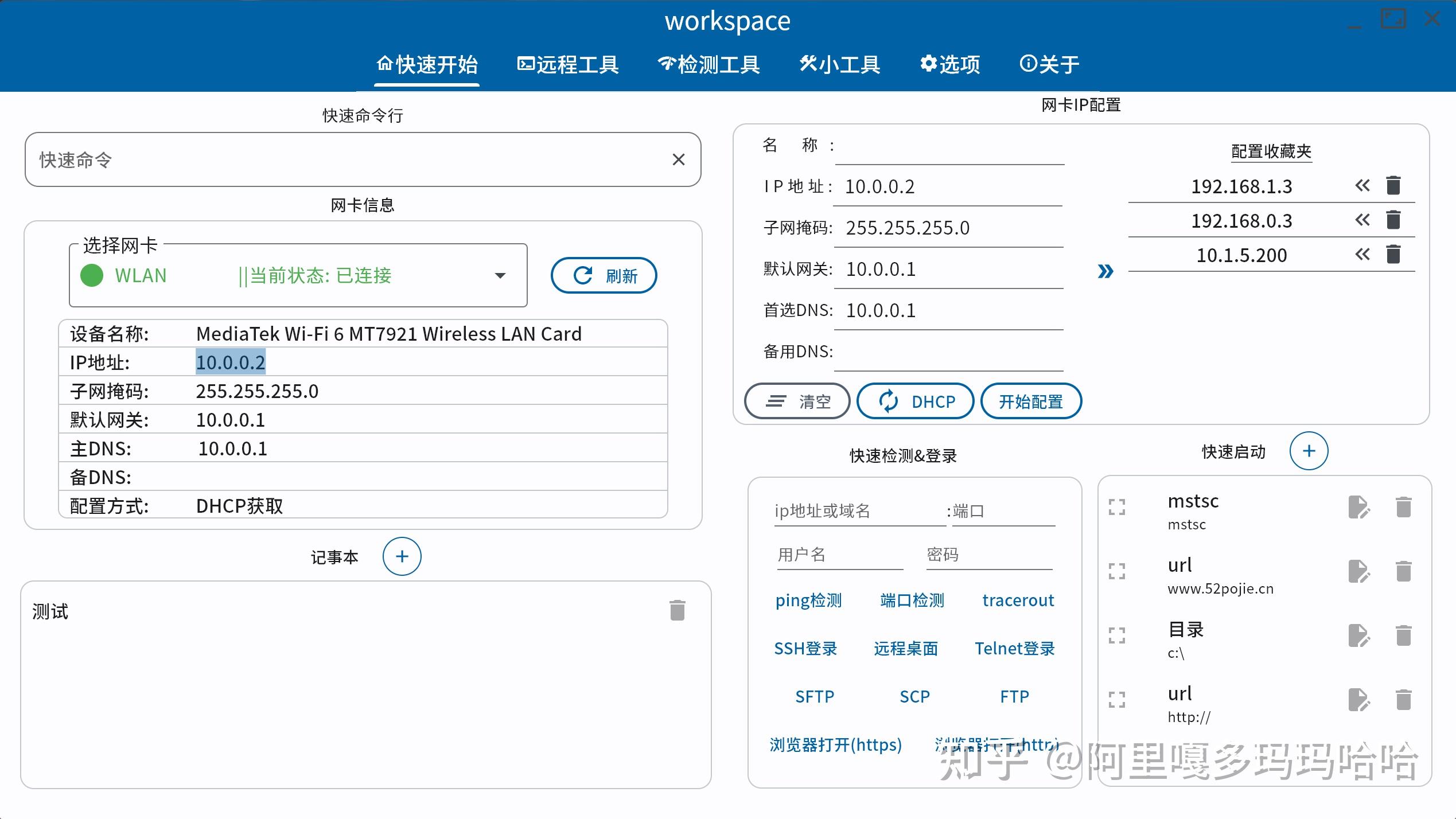Open the 选项 tab

click(950, 64)
